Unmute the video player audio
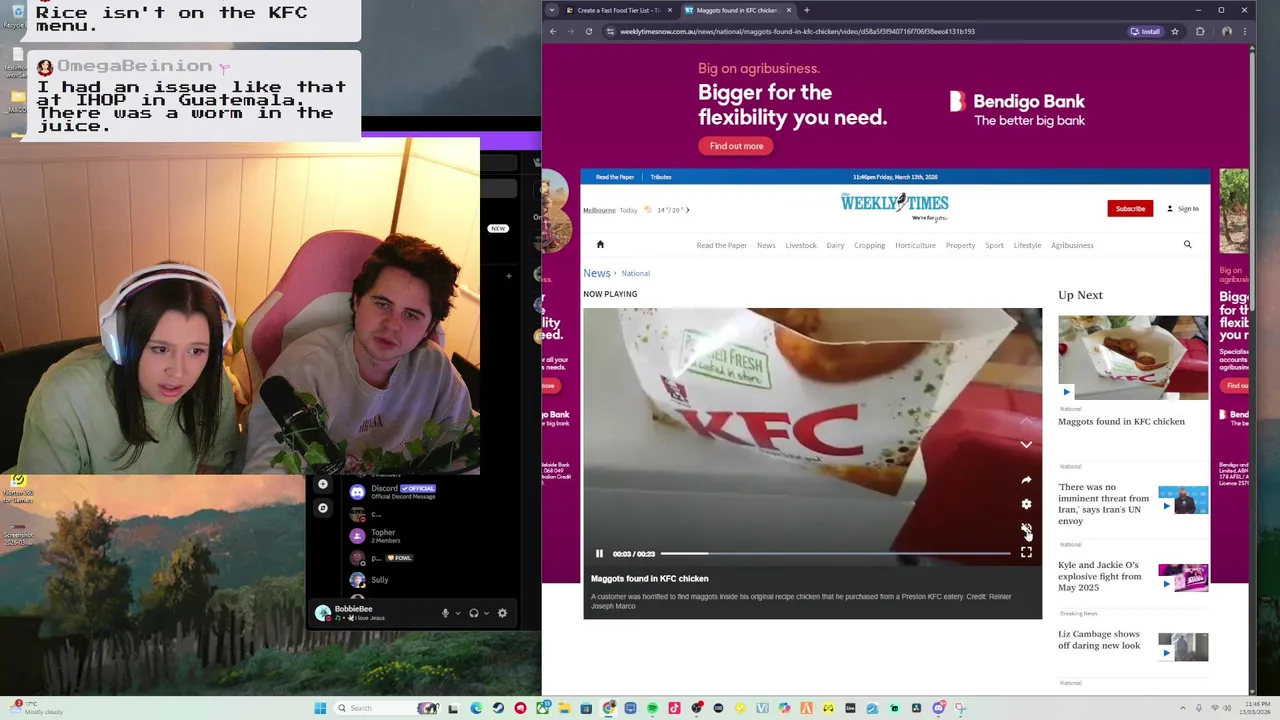1280x720 pixels. pos(1026,528)
